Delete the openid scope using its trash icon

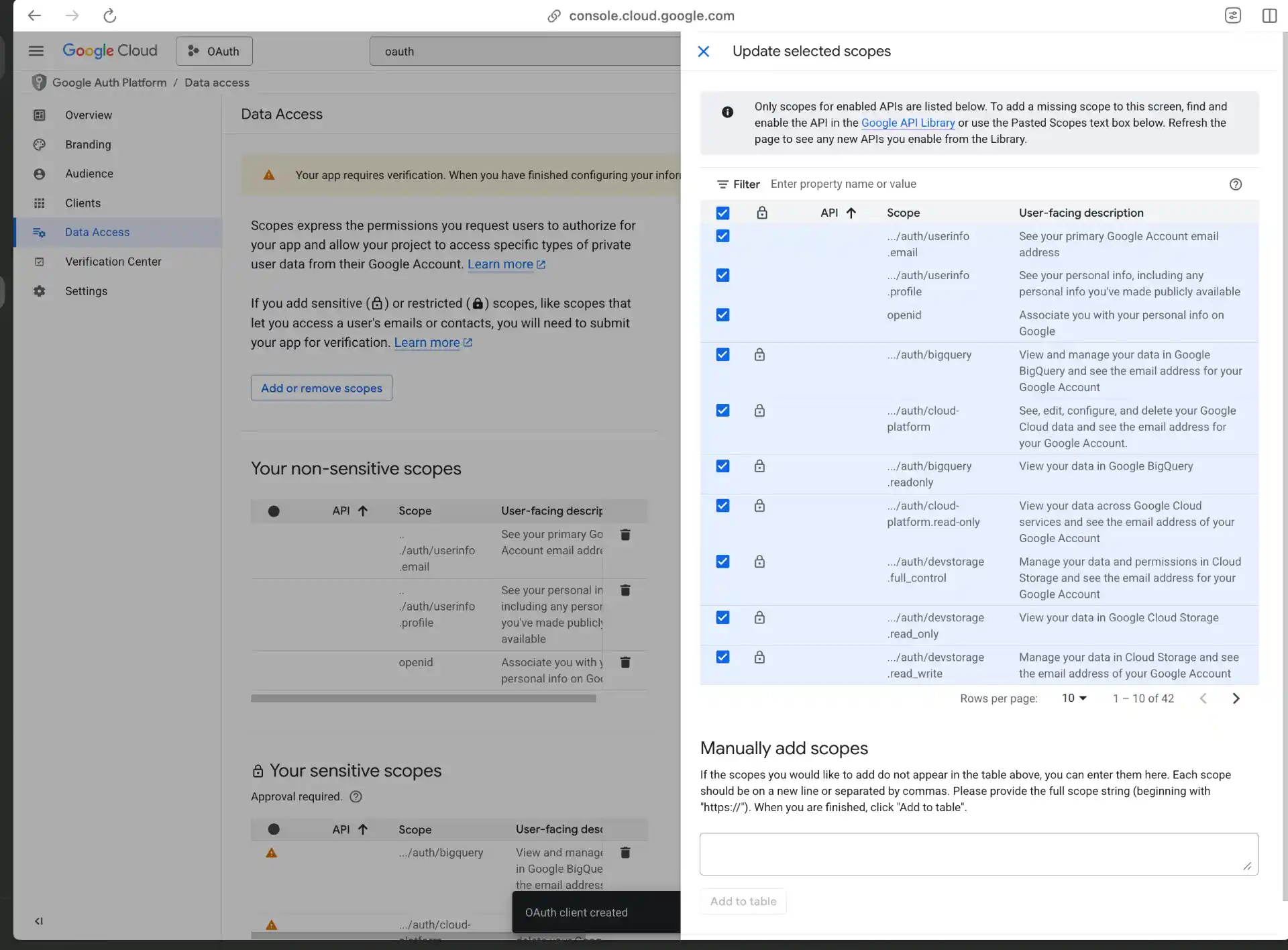click(x=625, y=662)
